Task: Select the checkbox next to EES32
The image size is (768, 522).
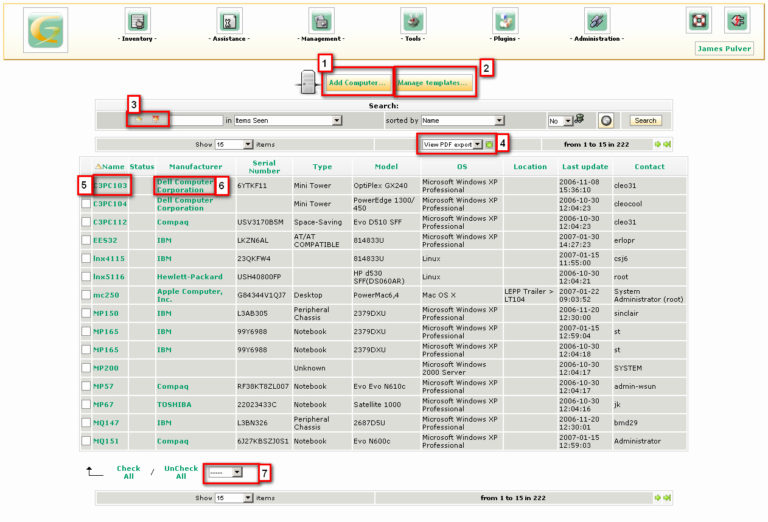Action: click(86, 240)
